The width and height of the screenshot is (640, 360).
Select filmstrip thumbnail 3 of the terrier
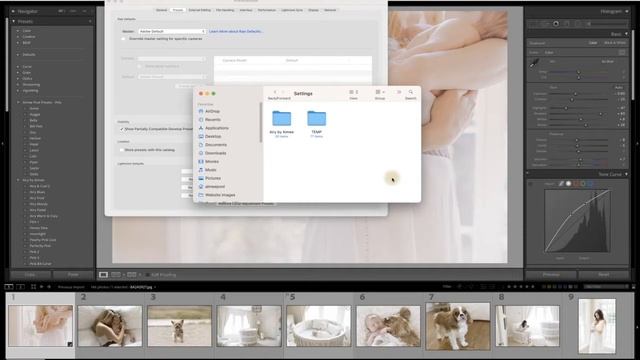point(179,326)
